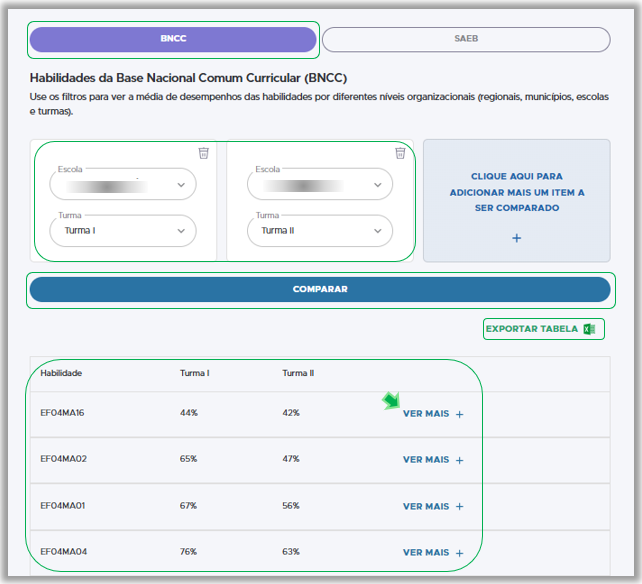642x584 pixels.
Task: Click the 76% value for EF04MA04
Action: point(188,552)
